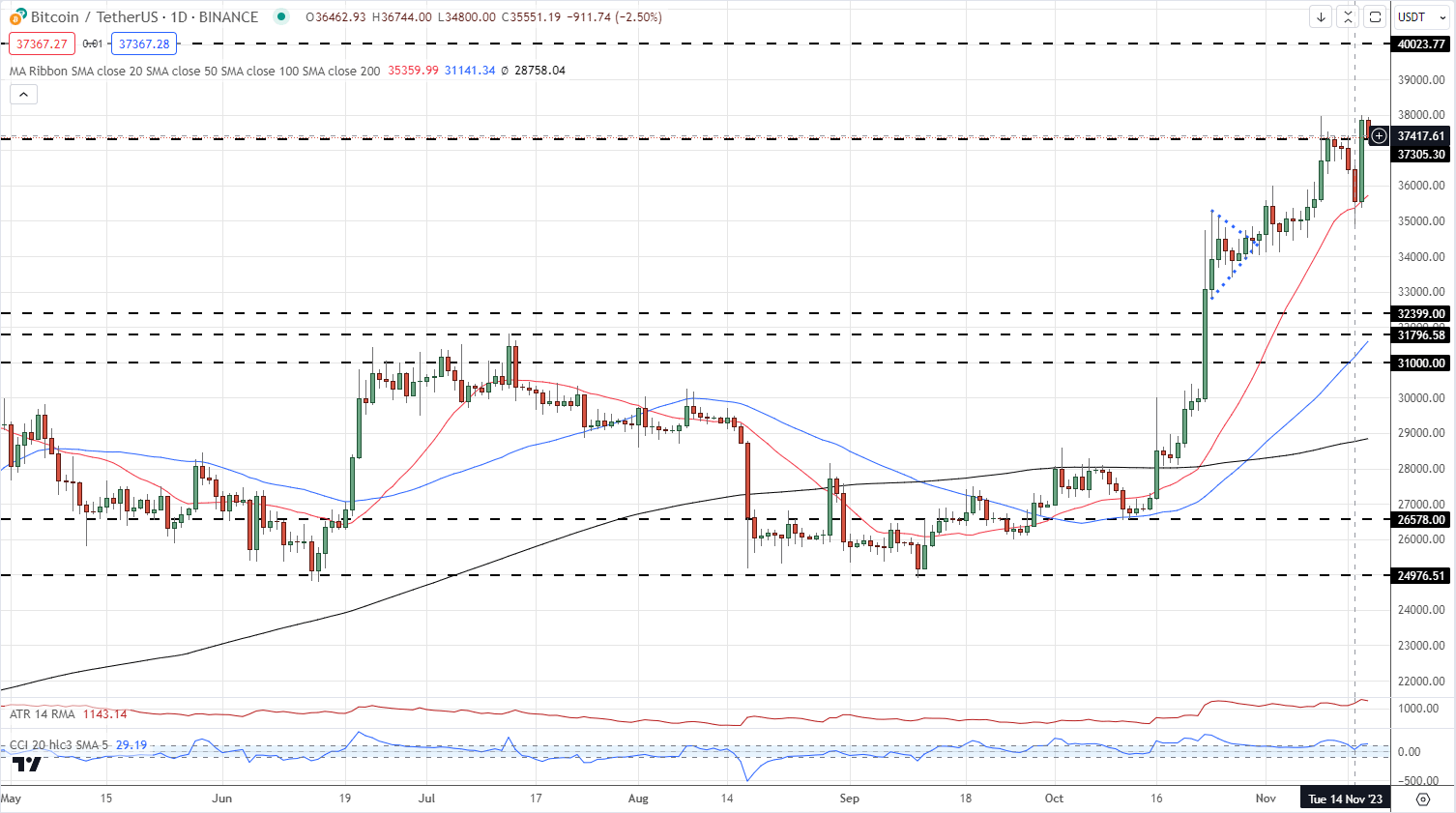
Task: Click the blue SMA value 31141.34
Action: point(470,71)
